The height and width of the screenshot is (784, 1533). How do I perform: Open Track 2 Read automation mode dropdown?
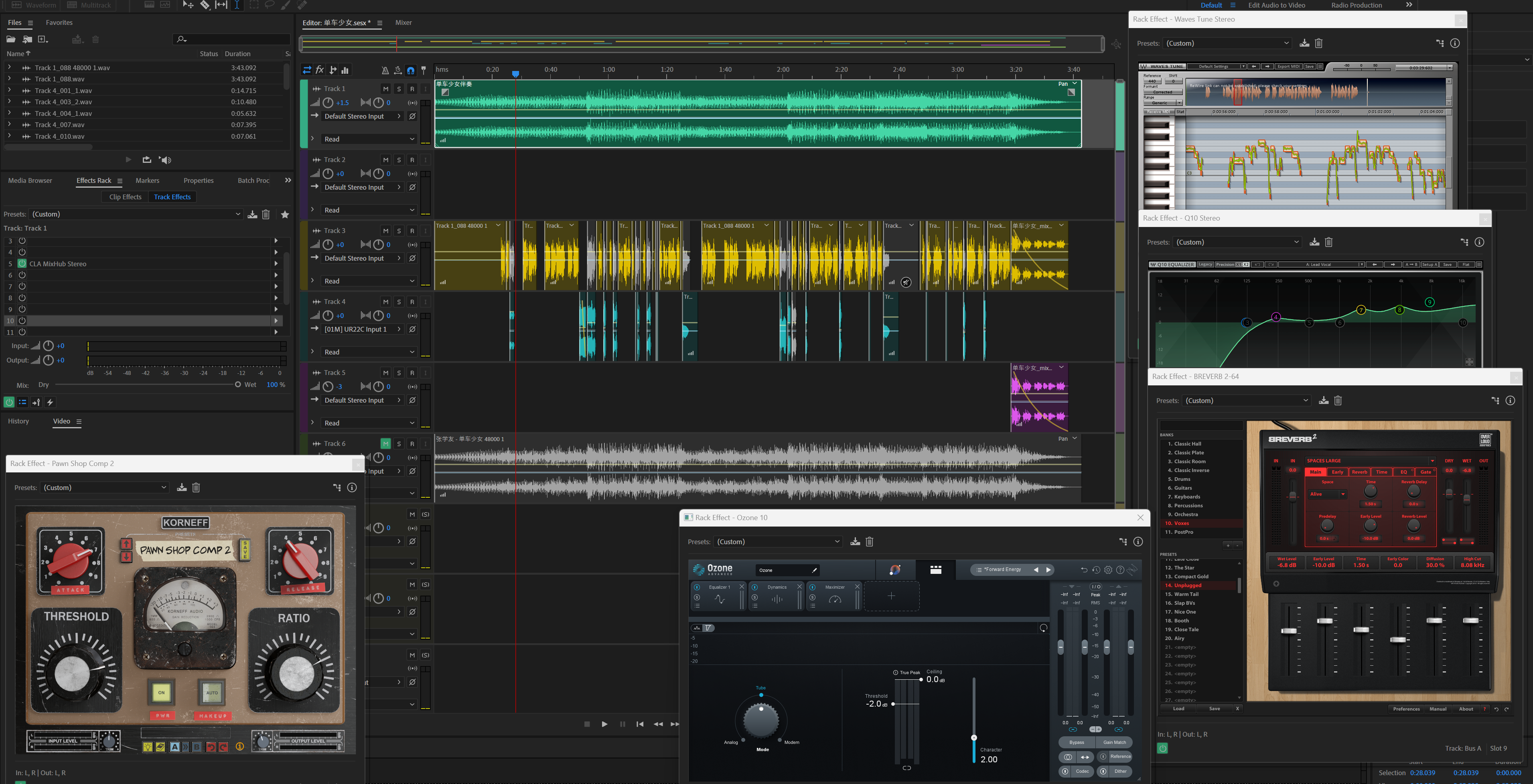tap(369, 210)
